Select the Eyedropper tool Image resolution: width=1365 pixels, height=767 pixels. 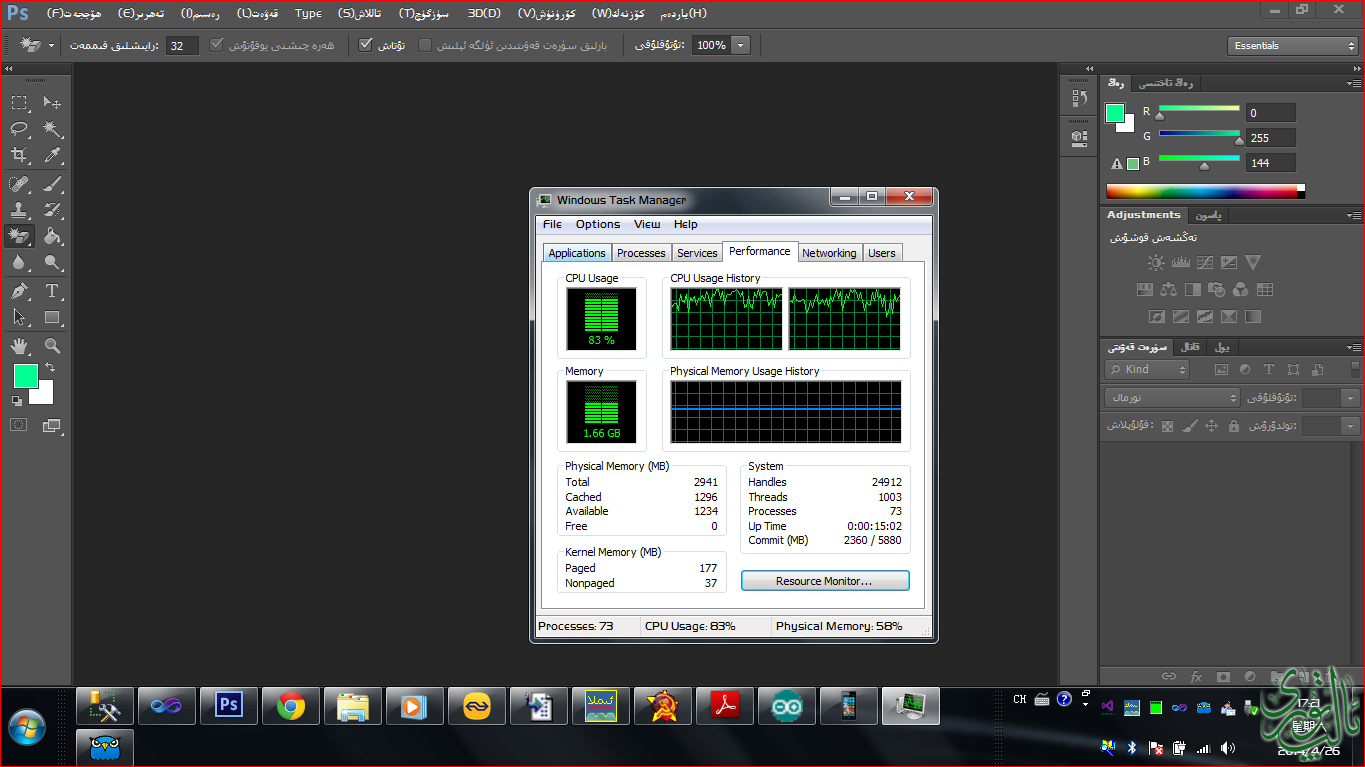click(x=52, y=155)
